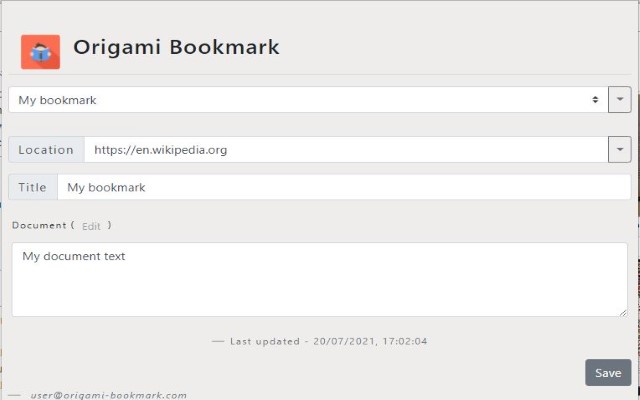Click the Last updated timestamp text

(x=329, y=341)
